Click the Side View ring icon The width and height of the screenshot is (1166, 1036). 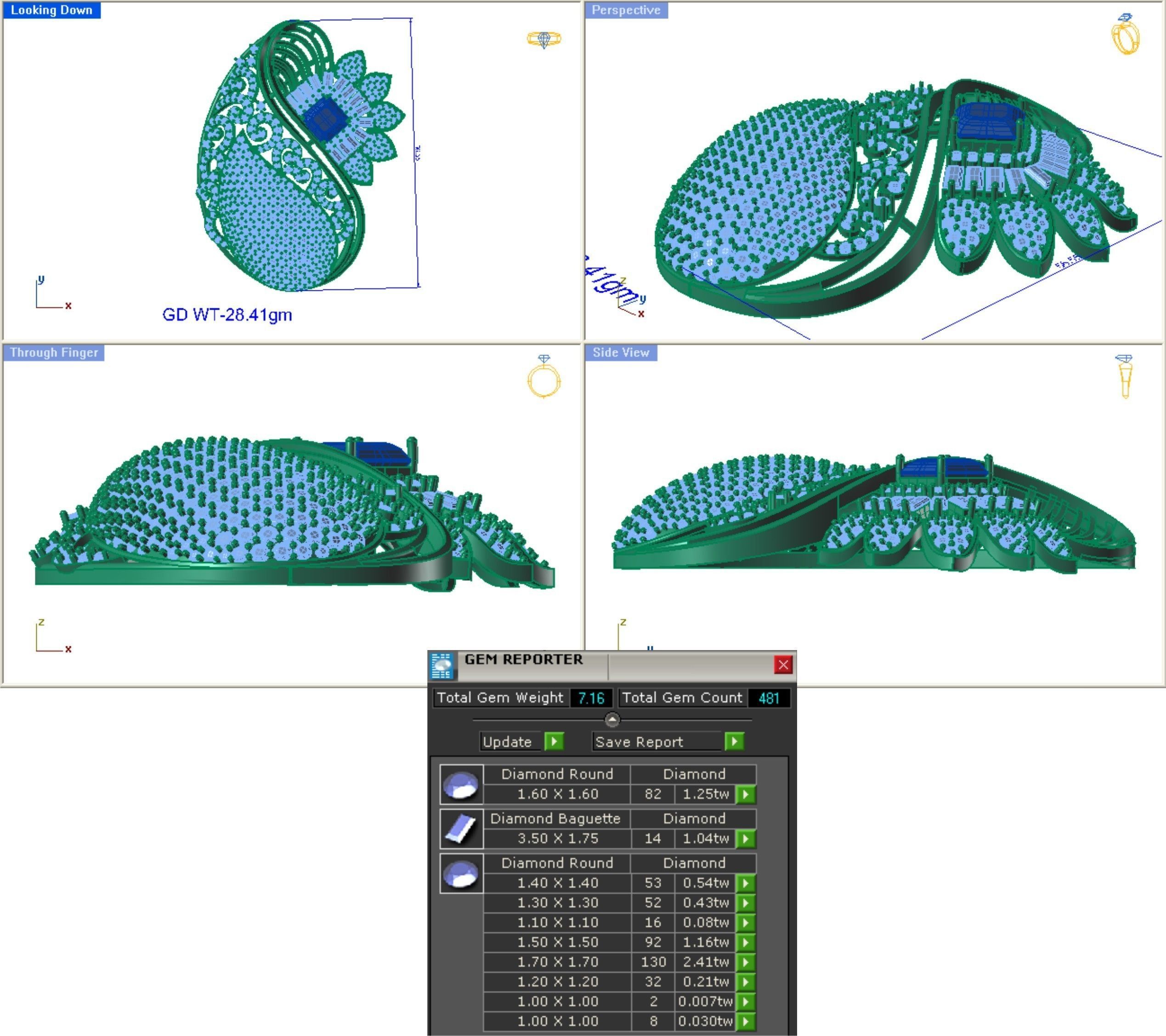pos(1124,377)
